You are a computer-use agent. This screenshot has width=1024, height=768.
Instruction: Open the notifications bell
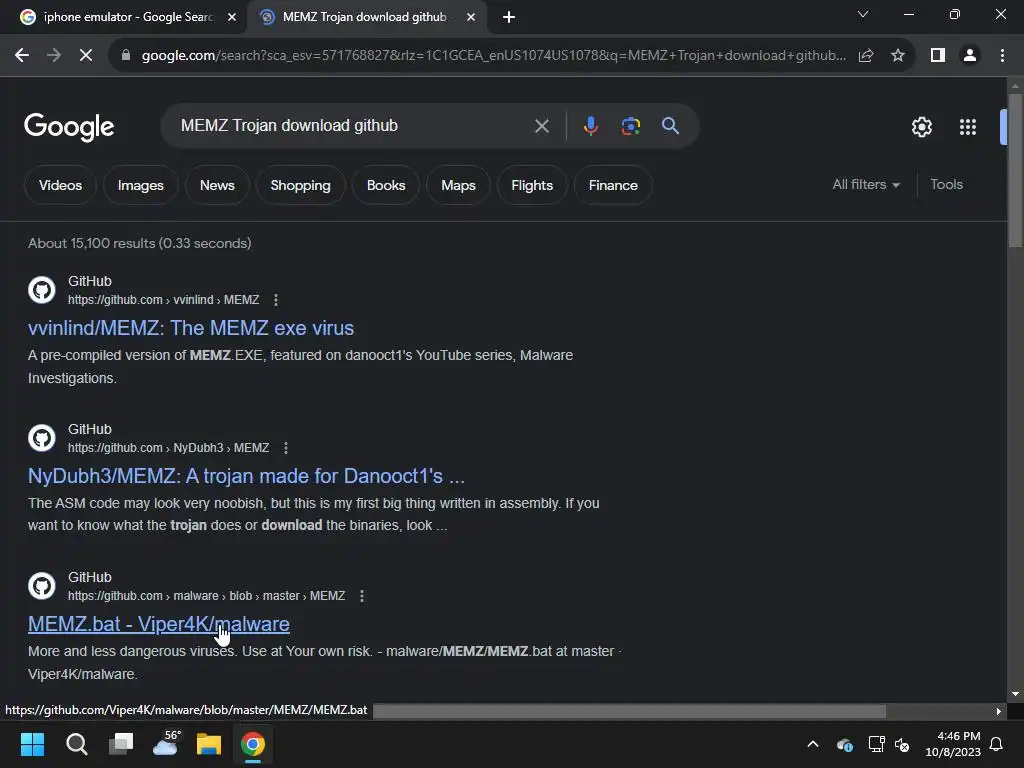997,744
